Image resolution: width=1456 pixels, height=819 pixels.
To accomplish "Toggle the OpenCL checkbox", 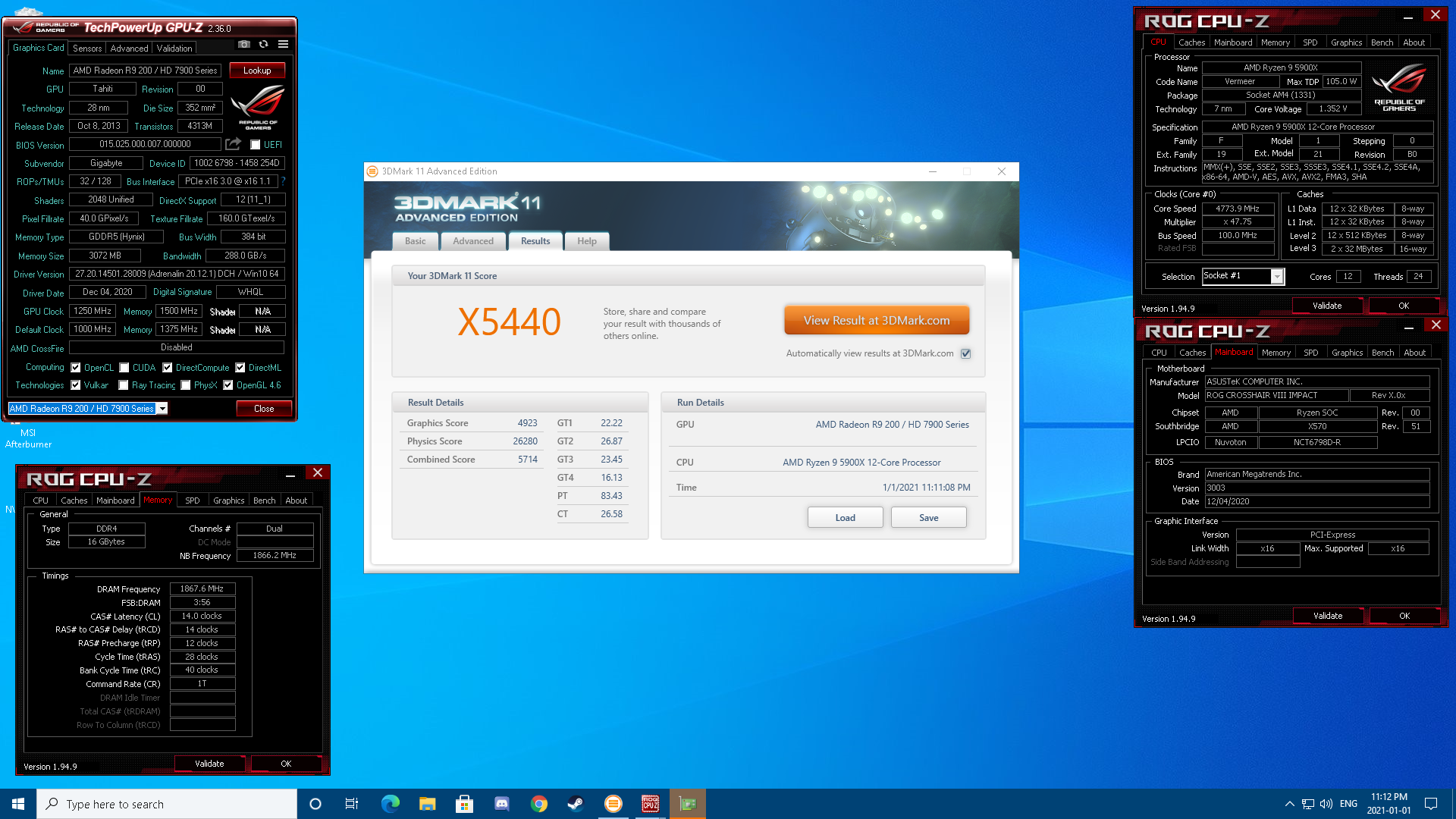I will coord(76,368).
